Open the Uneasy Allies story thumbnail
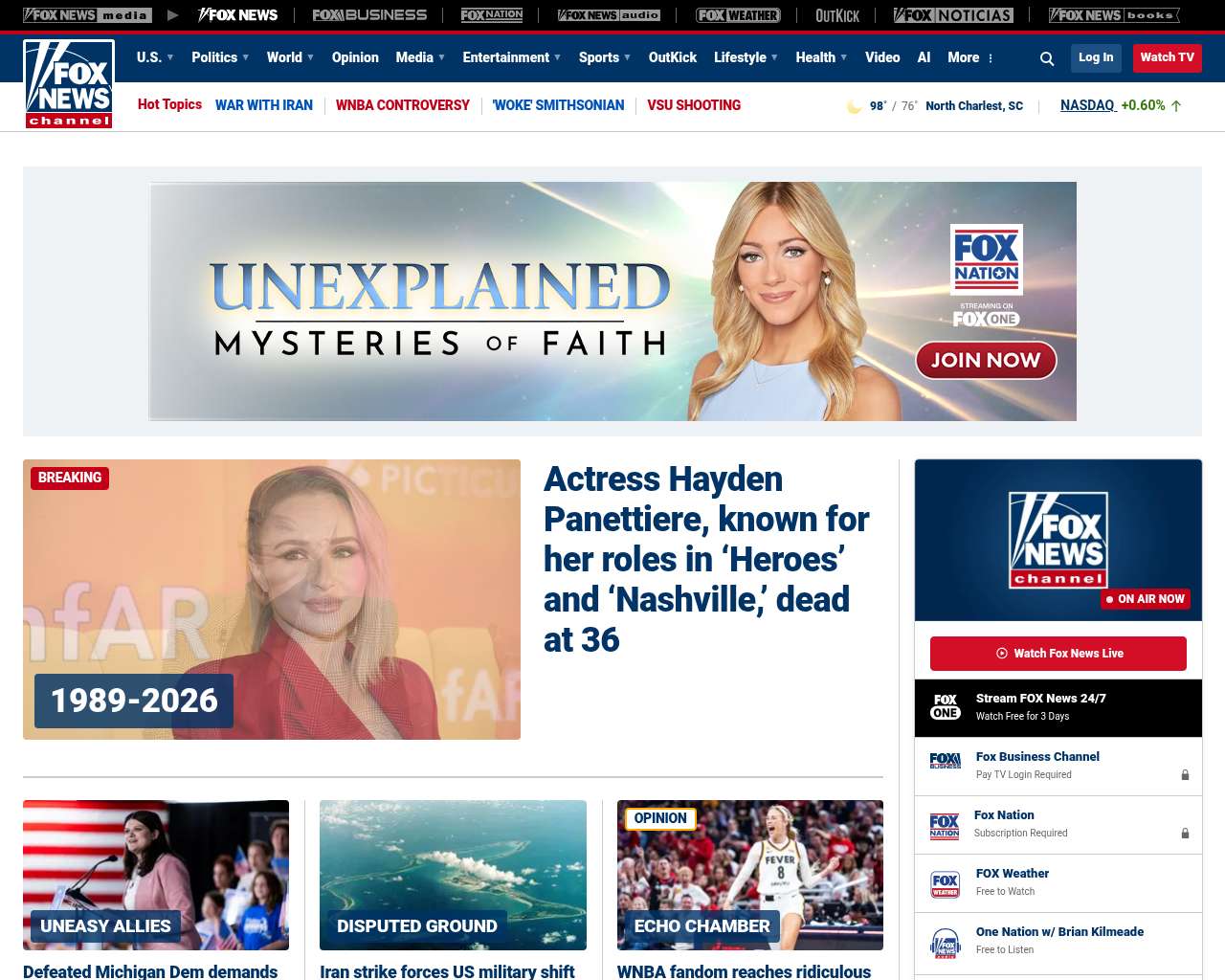Viewport: 1225px width, 980px height. click(x=156, y=875)
